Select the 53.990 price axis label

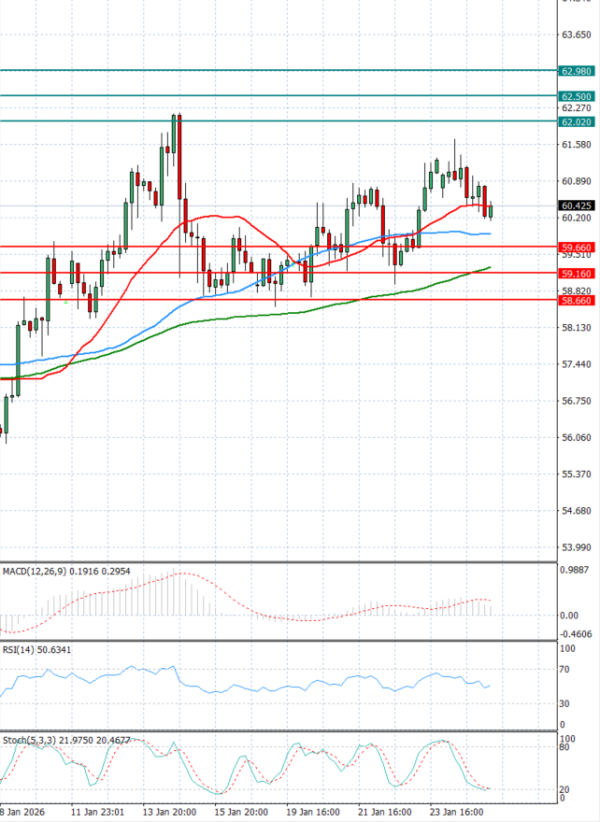pyautogui.click(x=577, y=548)
